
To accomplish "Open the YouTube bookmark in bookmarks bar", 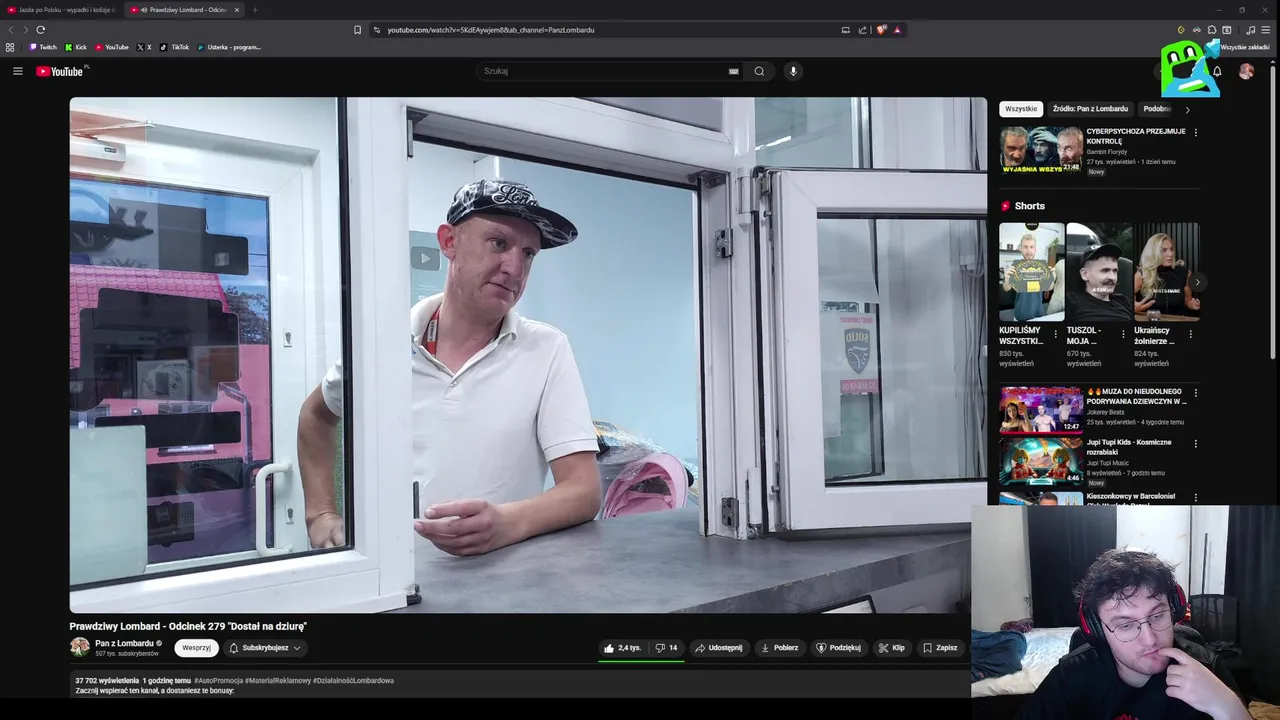I will pyautogui.click(x=112, y=47).
